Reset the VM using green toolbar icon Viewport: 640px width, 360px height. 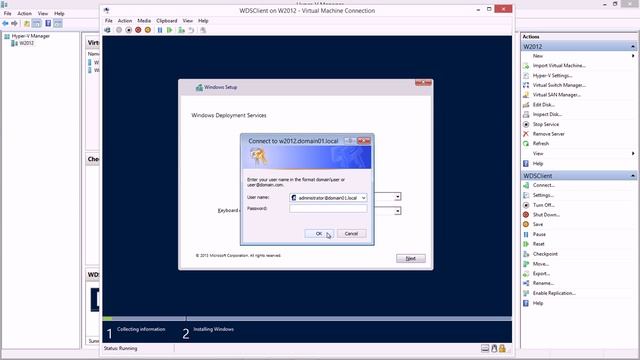click(169, 30)
